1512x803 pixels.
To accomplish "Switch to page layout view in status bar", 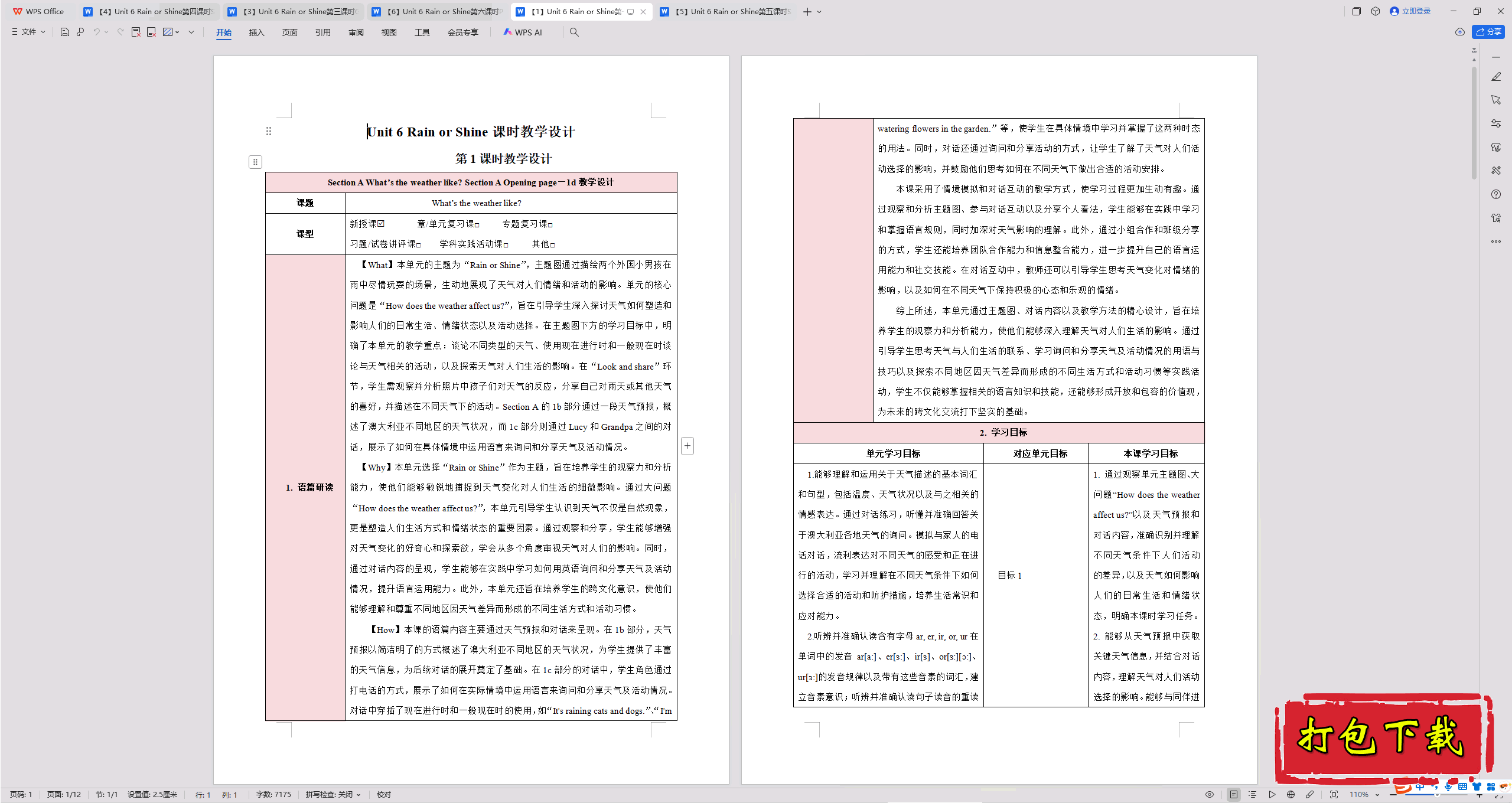I will tap(1234, 795).
